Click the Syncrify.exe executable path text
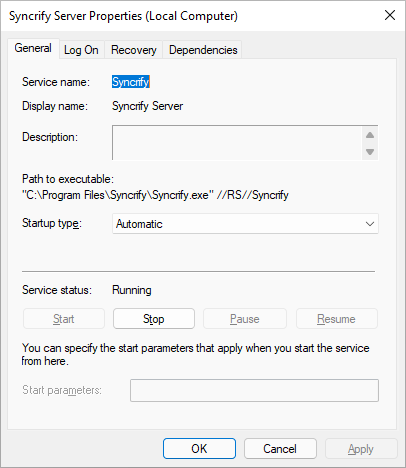Image resolution: width=406 pixels, height=468 pixels. pyautogui.click(x=155, y=195)
